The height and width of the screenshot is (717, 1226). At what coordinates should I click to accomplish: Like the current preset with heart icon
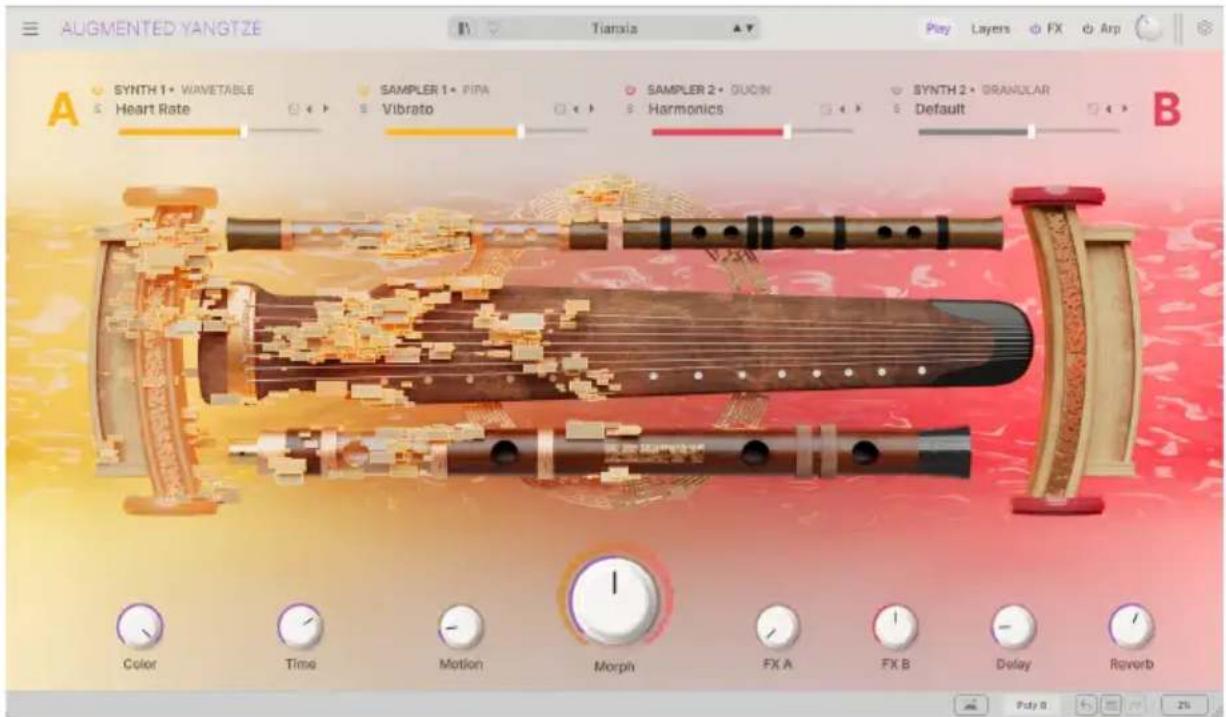click(493, 29)
